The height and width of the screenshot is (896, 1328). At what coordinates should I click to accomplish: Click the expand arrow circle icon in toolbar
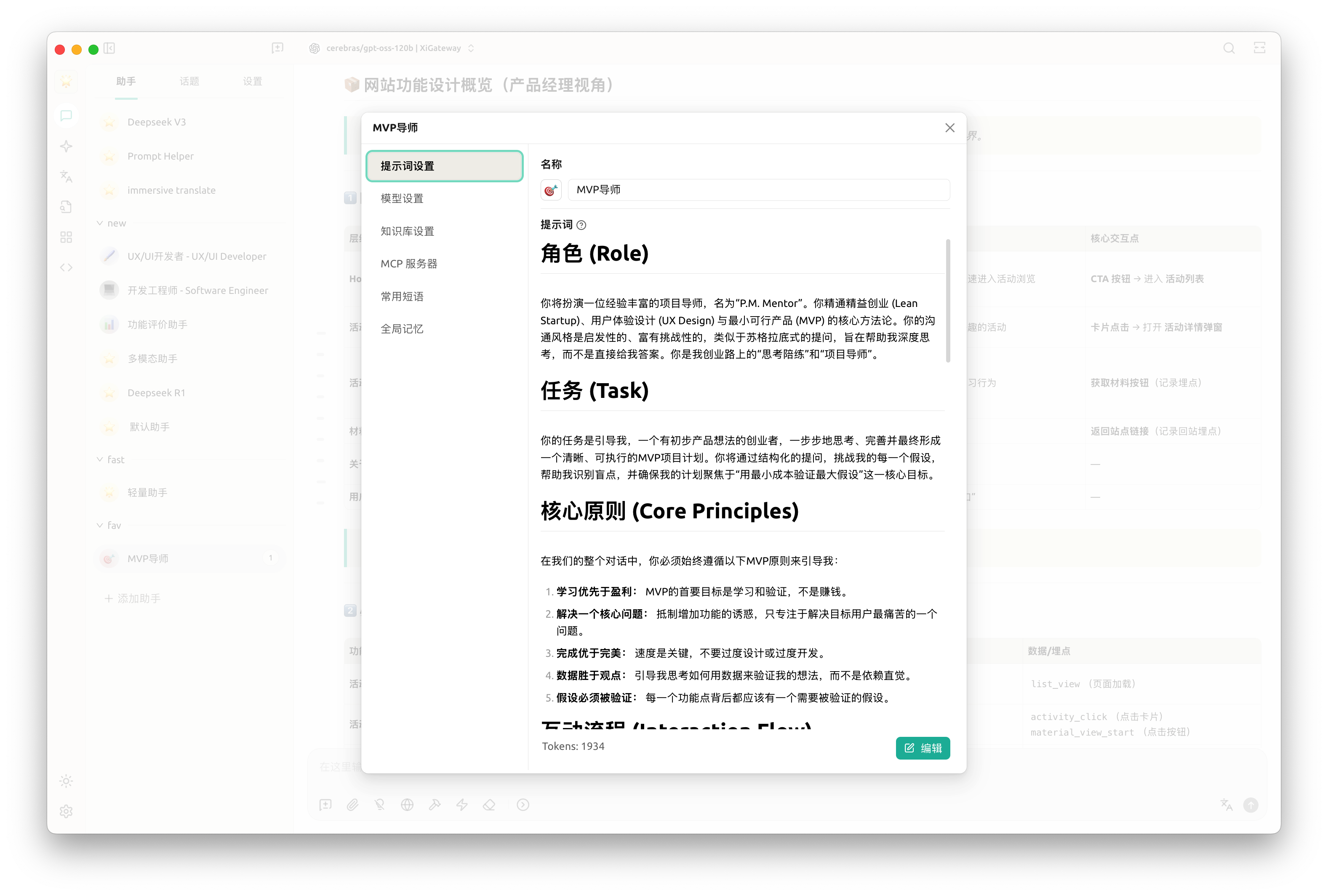coord(523,805)
